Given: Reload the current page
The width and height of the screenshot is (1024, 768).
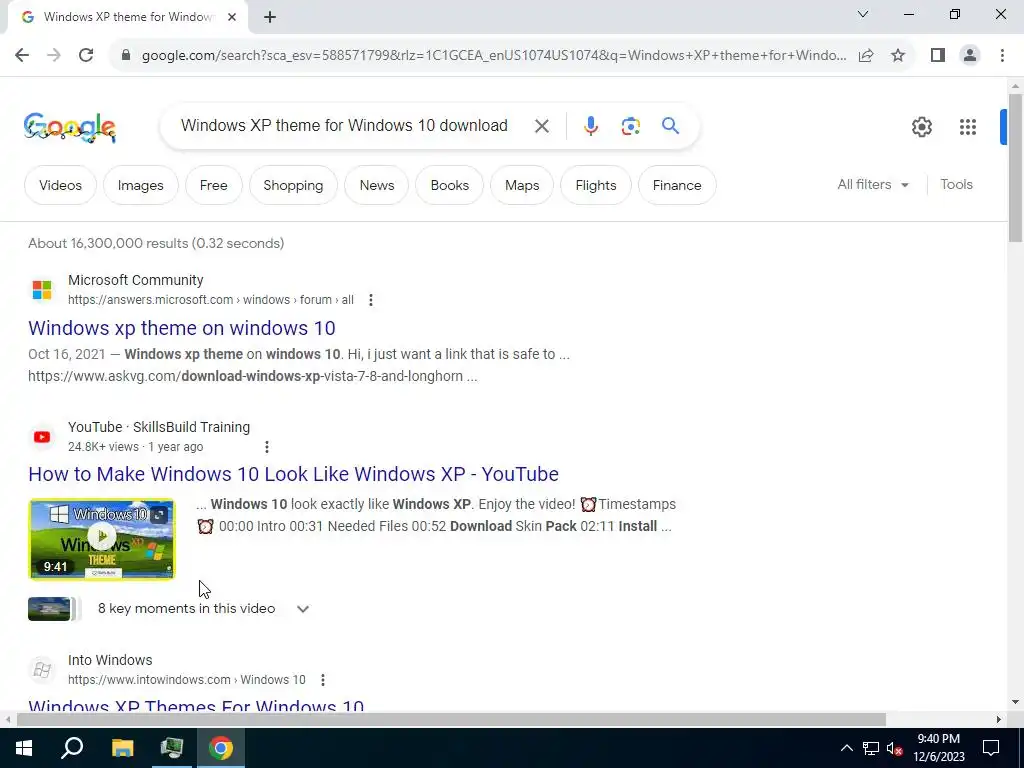Looking at the screenshot, I should pos(86,55).
